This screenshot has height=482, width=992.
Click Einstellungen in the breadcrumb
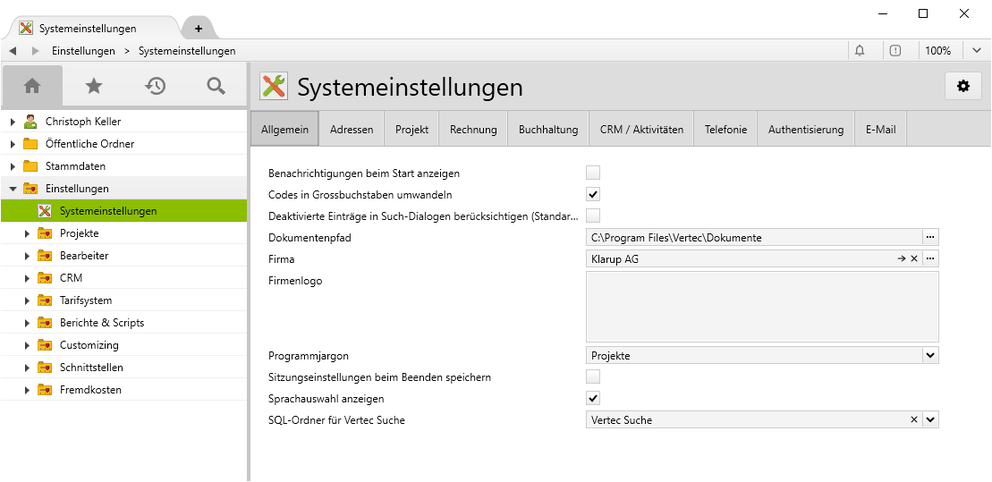pos(84,51)
